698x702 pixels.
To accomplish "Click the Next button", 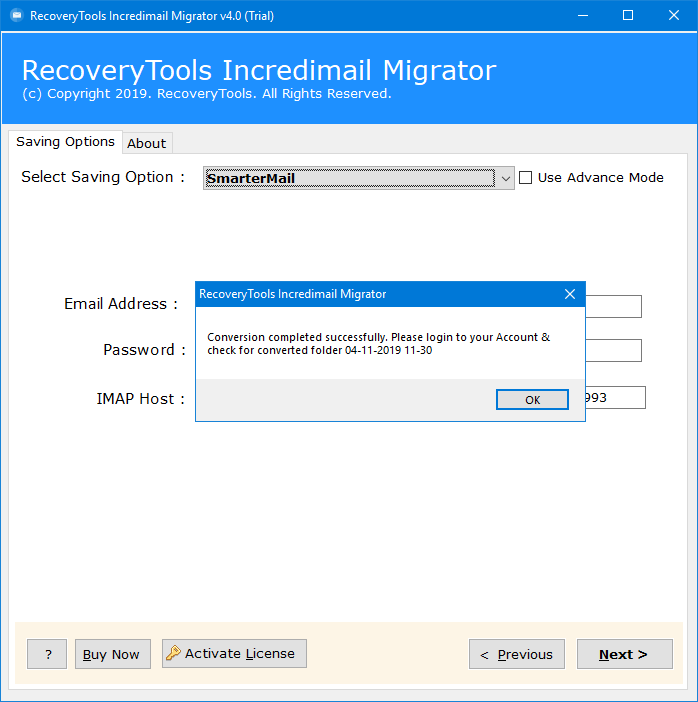I will pyautogui.click(x=625, y=654).
